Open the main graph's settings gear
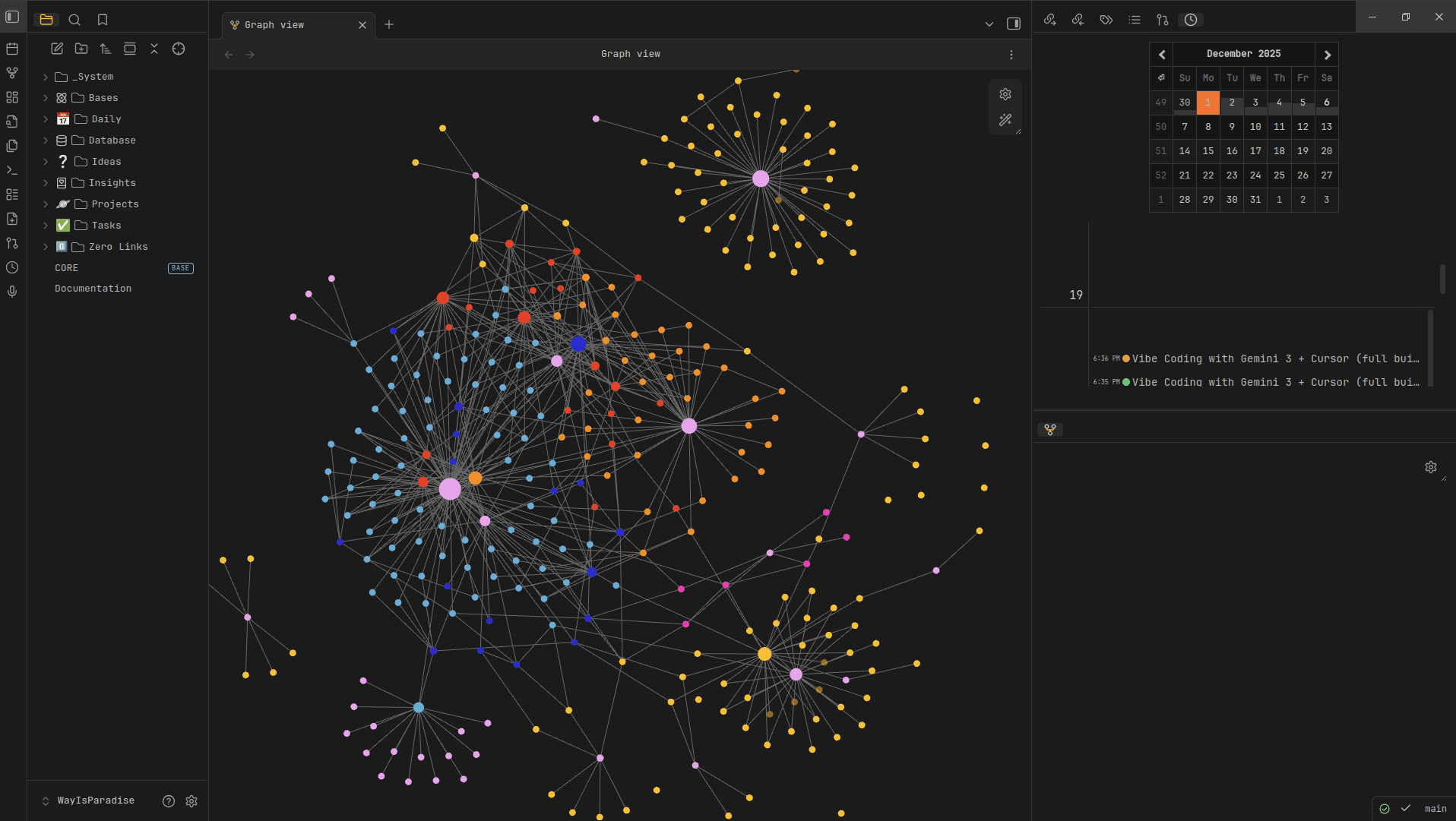This screenshot has width=1456, height=821. (1005, 94)
